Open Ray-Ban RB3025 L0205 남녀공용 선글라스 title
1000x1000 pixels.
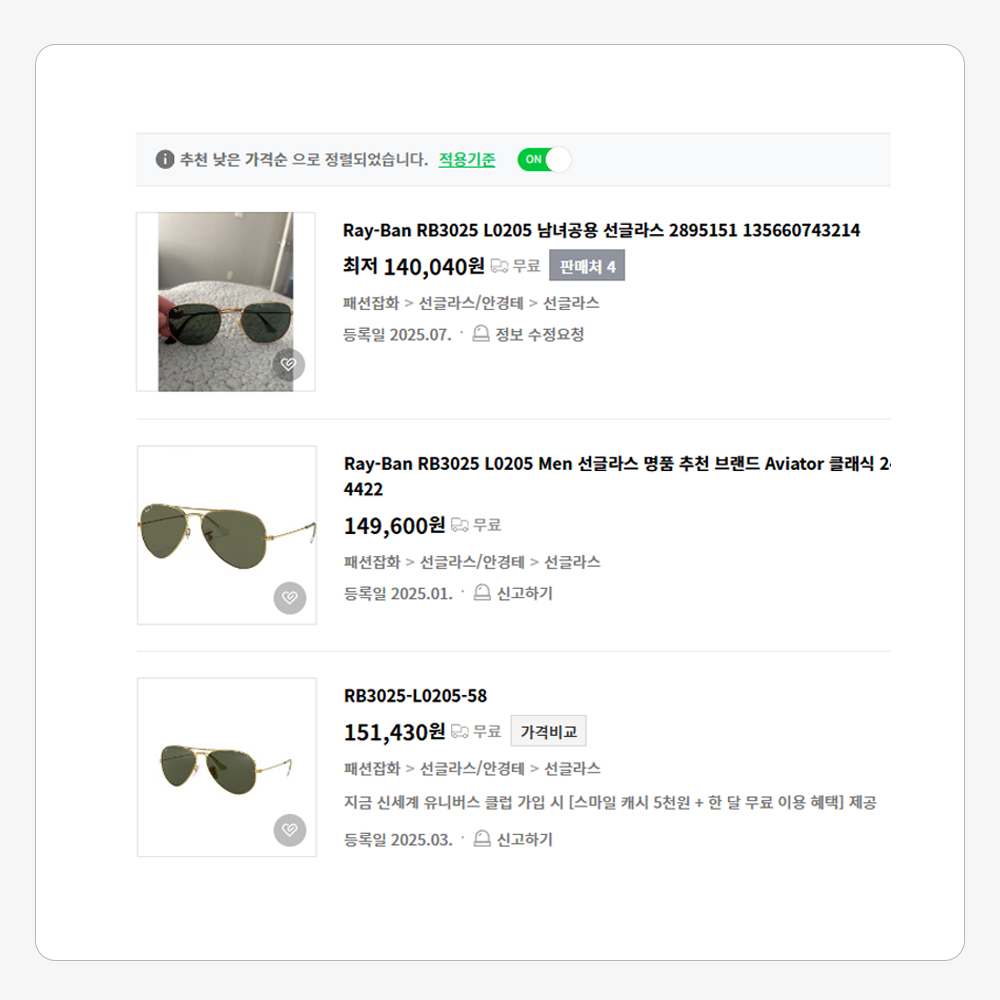(x=601, y=230)
